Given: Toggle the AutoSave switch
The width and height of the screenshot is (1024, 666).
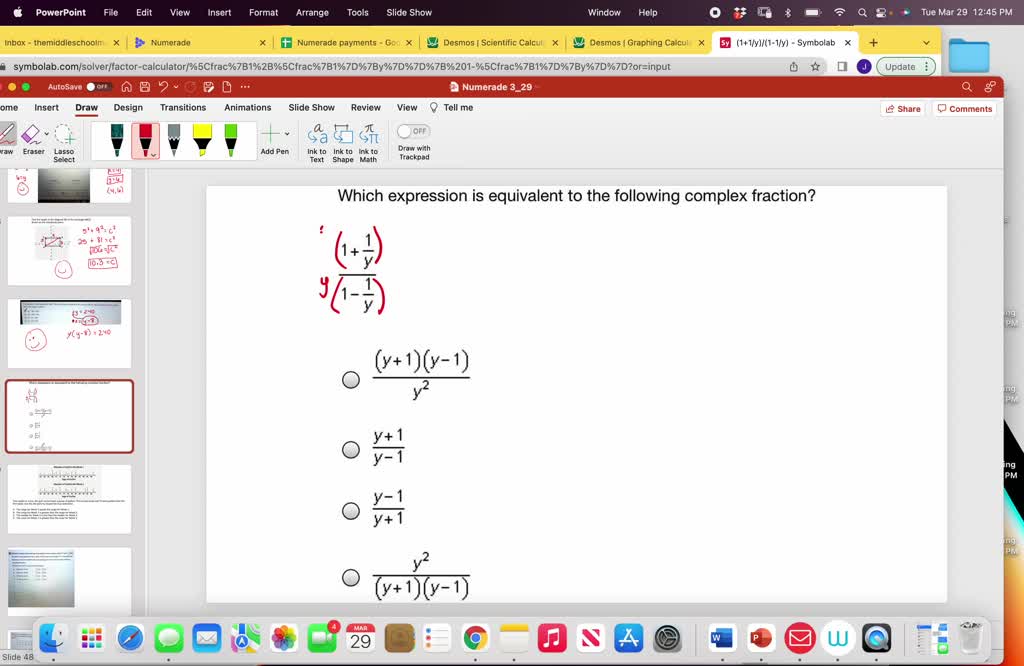Looking at the screenshot, I should pyautogui.click(x=97, y=87).
